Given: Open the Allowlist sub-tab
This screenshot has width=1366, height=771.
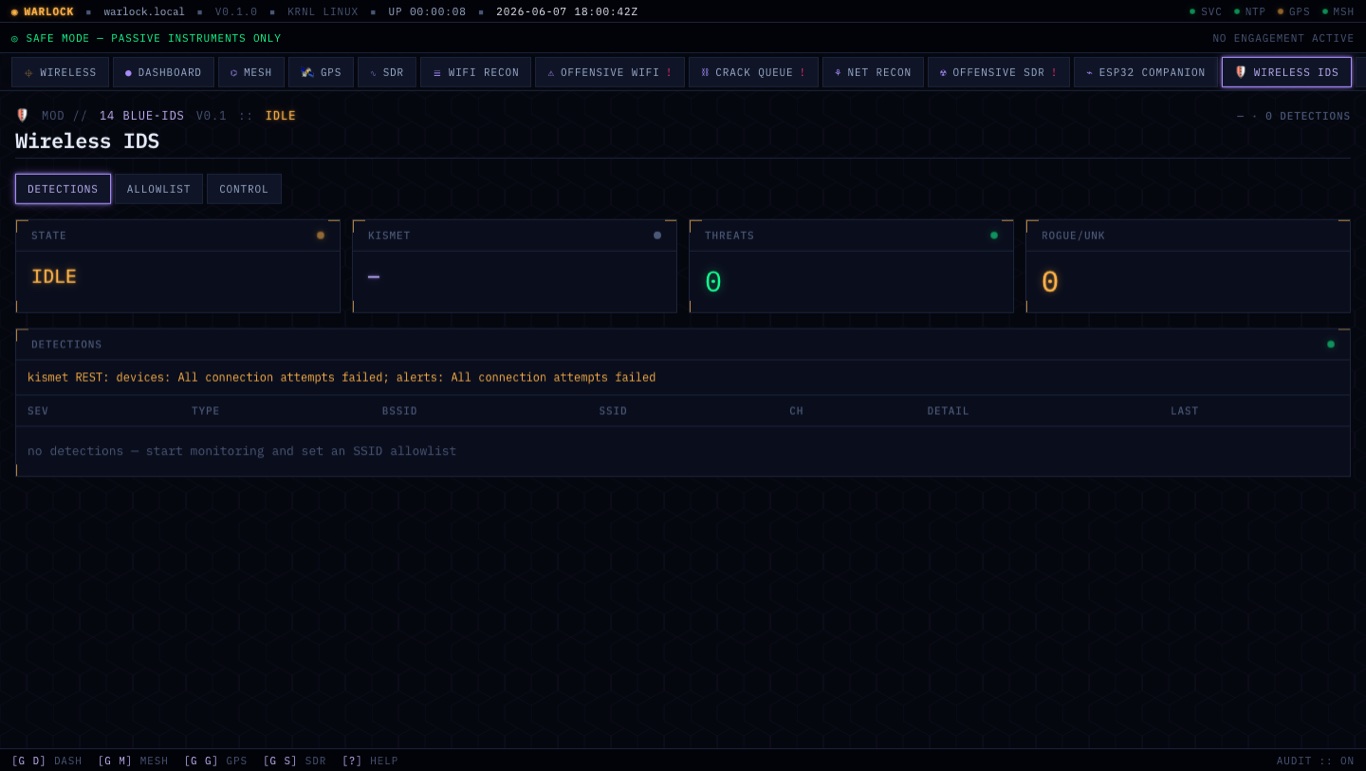Looking at the screenshot, I should click(158, 189).
